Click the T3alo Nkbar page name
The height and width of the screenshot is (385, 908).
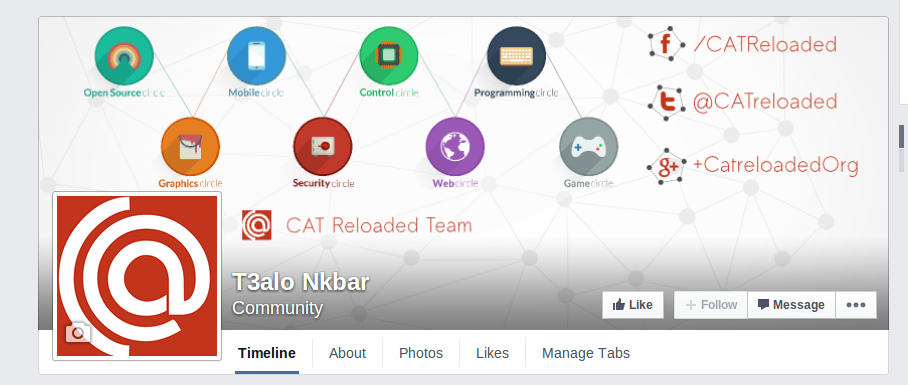click(301, 282)
